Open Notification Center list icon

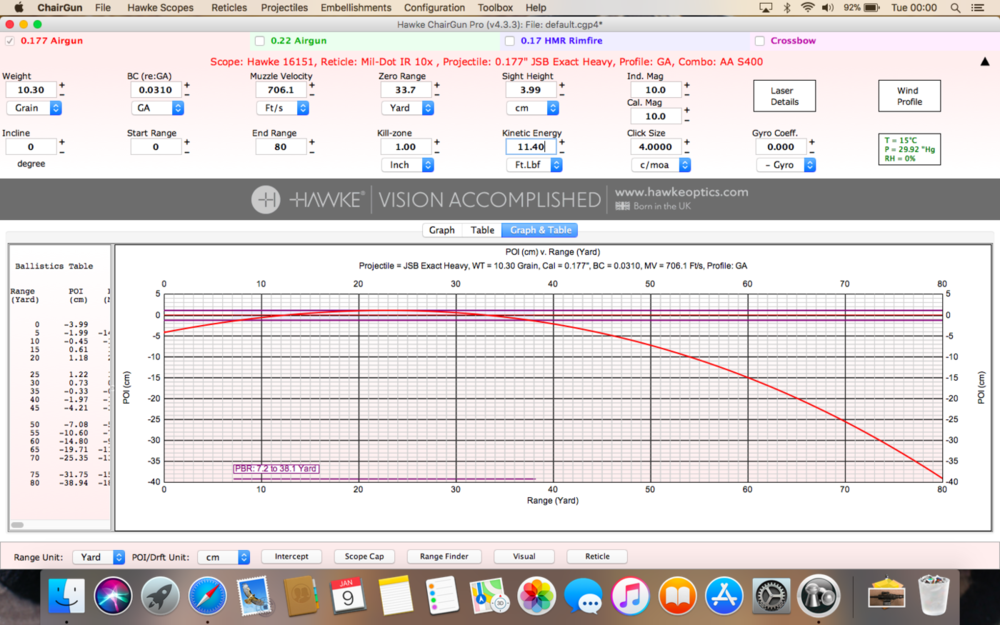[976, 8]
